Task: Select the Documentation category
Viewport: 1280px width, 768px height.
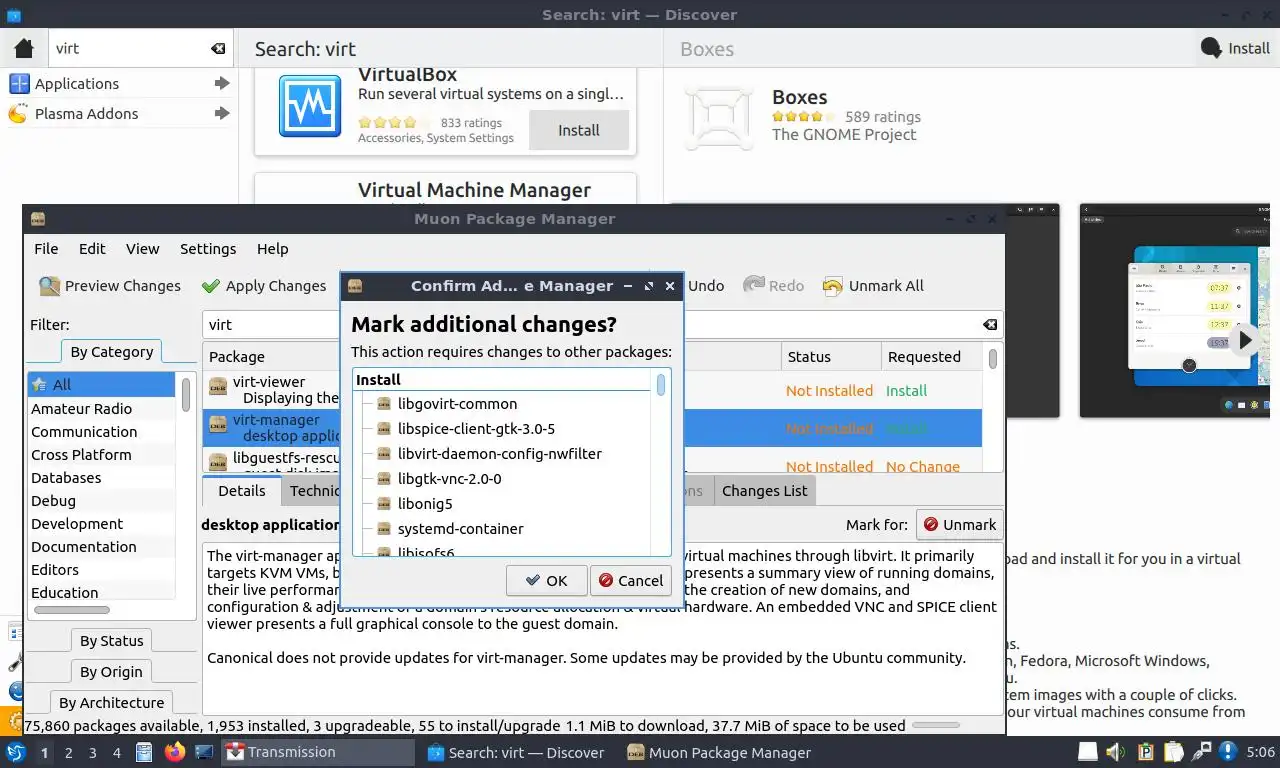Action: pos(102,547)
